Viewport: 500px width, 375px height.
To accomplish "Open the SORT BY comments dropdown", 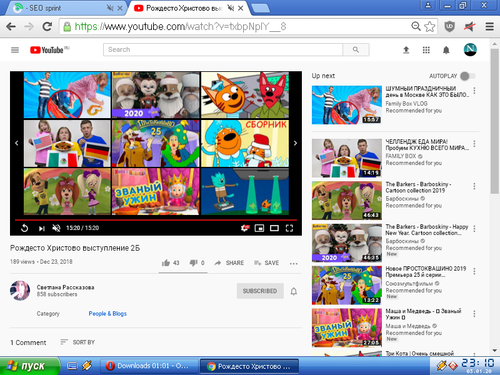I will (78, 342).
